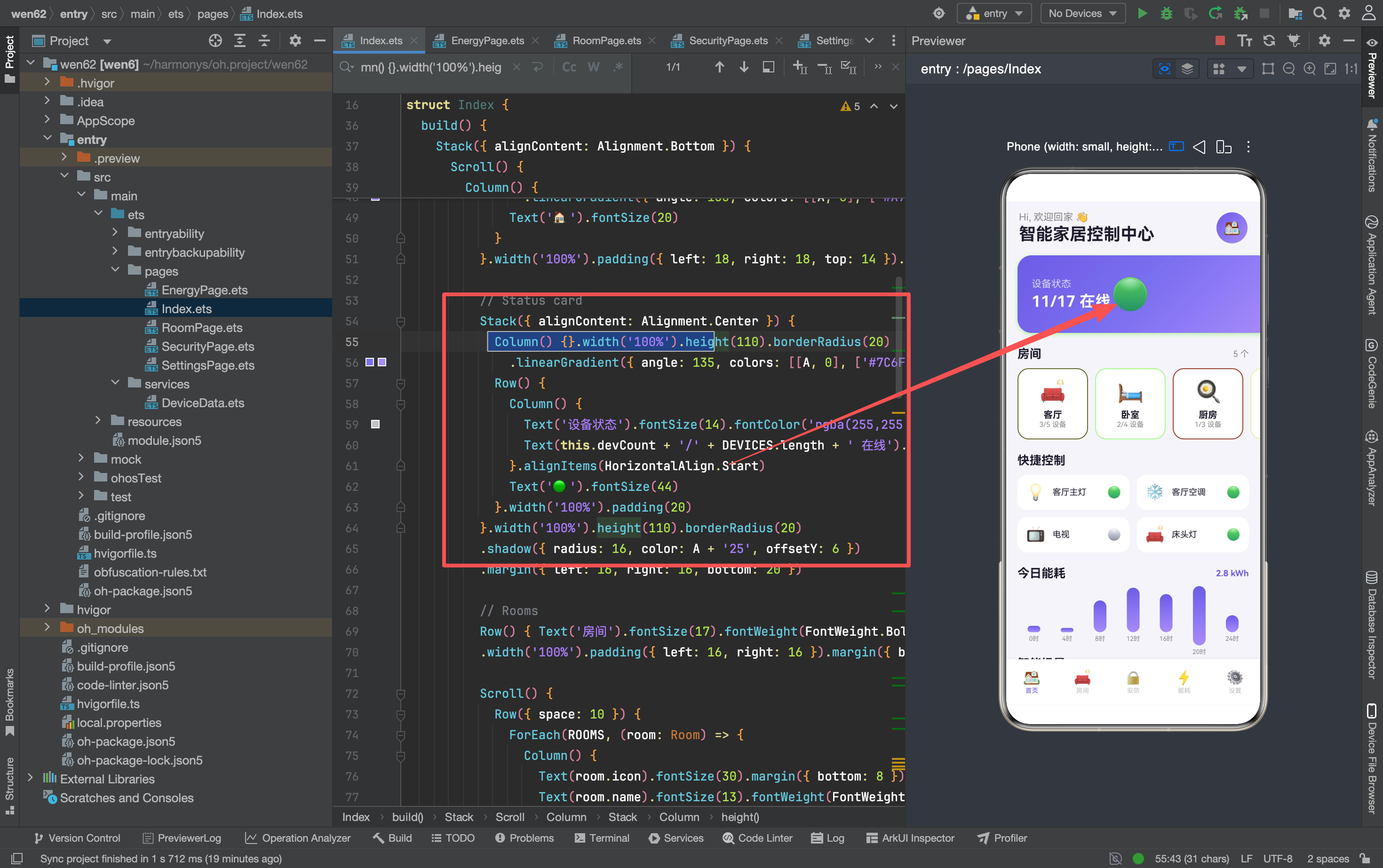Refresh the Previewer panel
Viewport: 1383px width, 868px height.
pos(1269,40)
